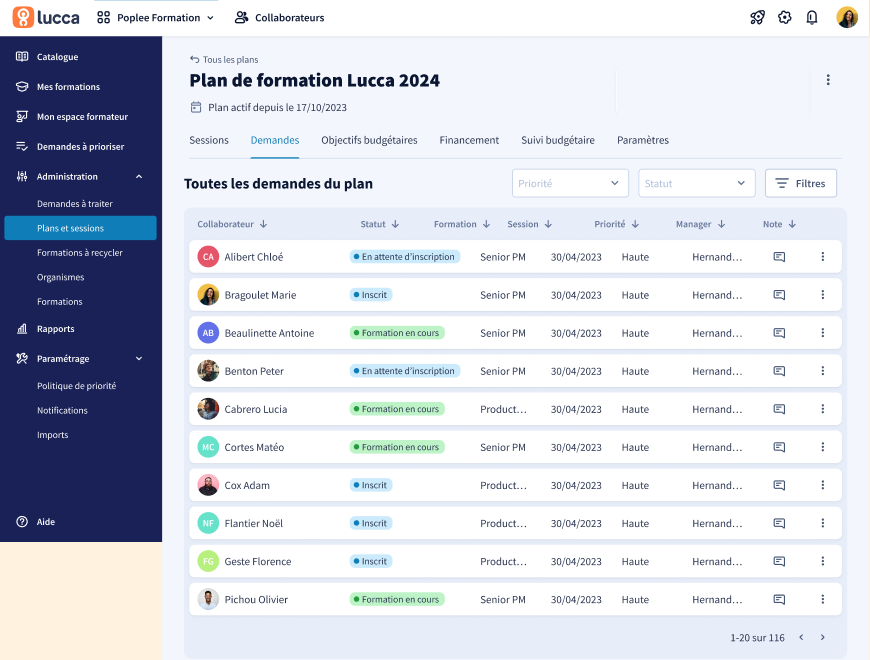Open the user profile avatar

tap(847, 17)
